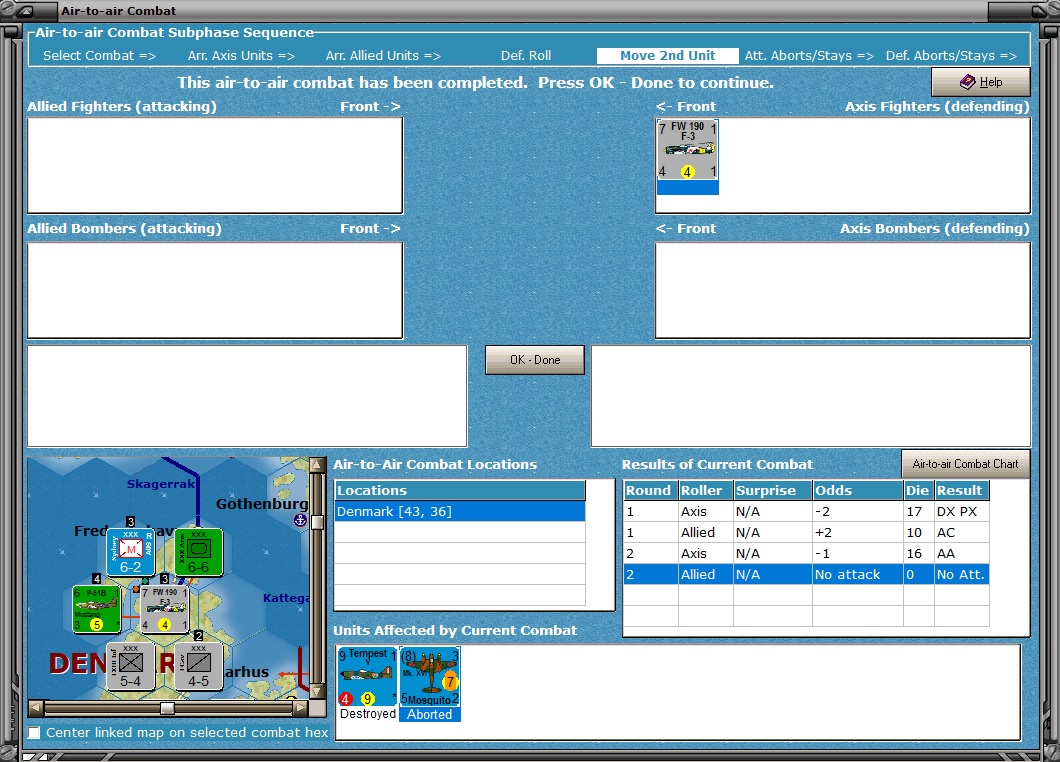Select the AA result cell
Screen dimensions: 1060x762
(x=961, y=553)
